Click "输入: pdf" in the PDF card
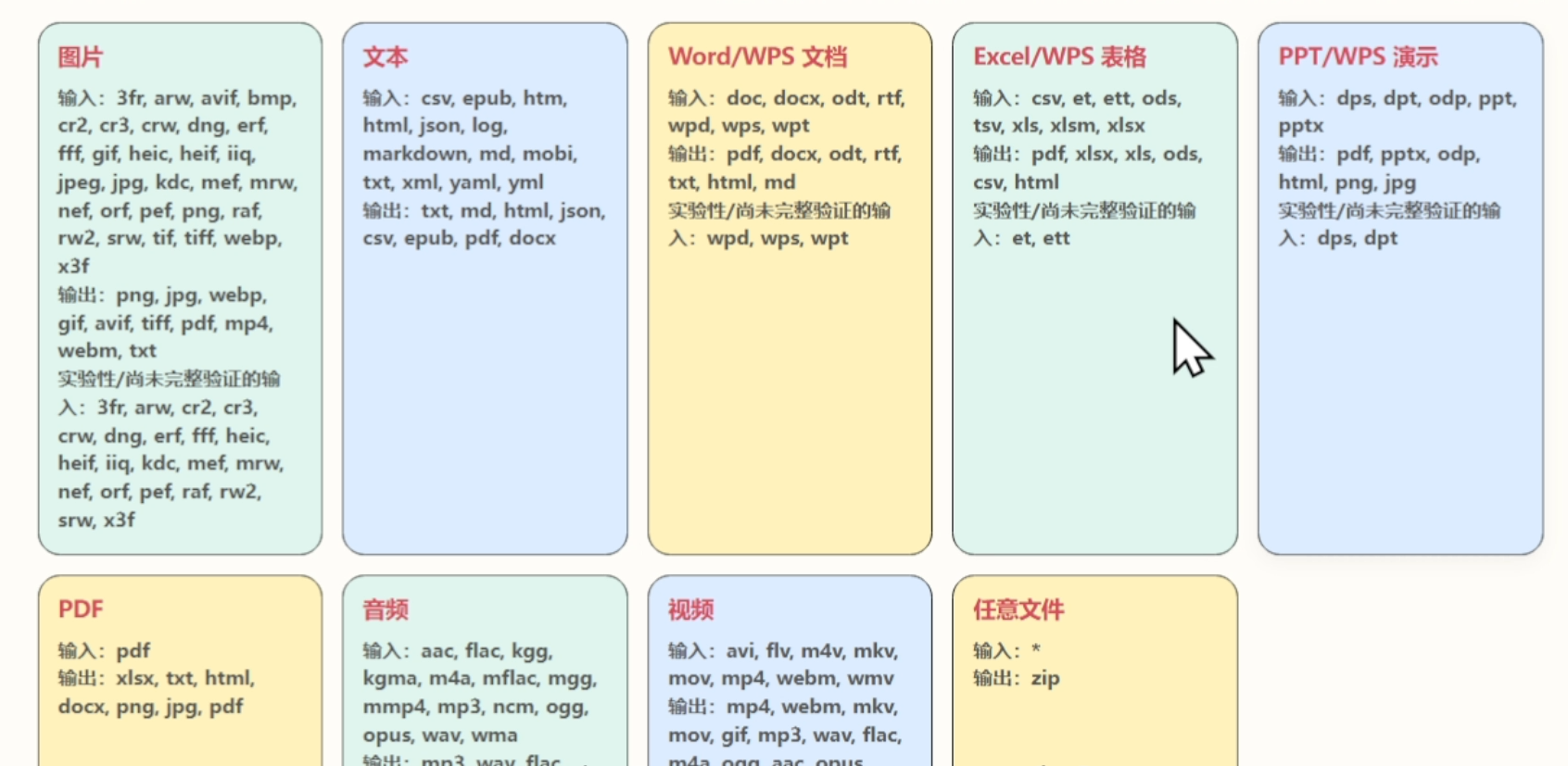Screen dimensions: 1568x766 click(104, 651)
